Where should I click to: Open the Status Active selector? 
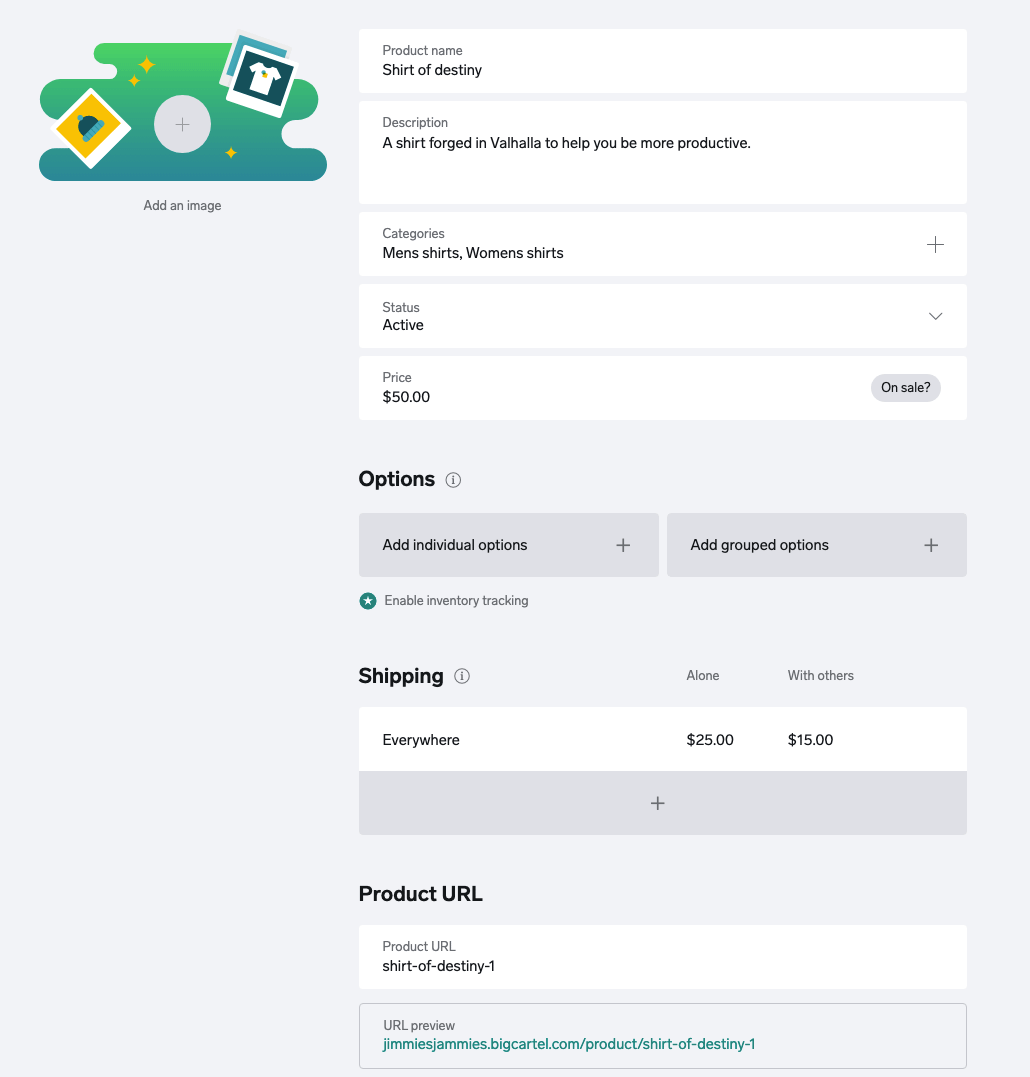663,316
